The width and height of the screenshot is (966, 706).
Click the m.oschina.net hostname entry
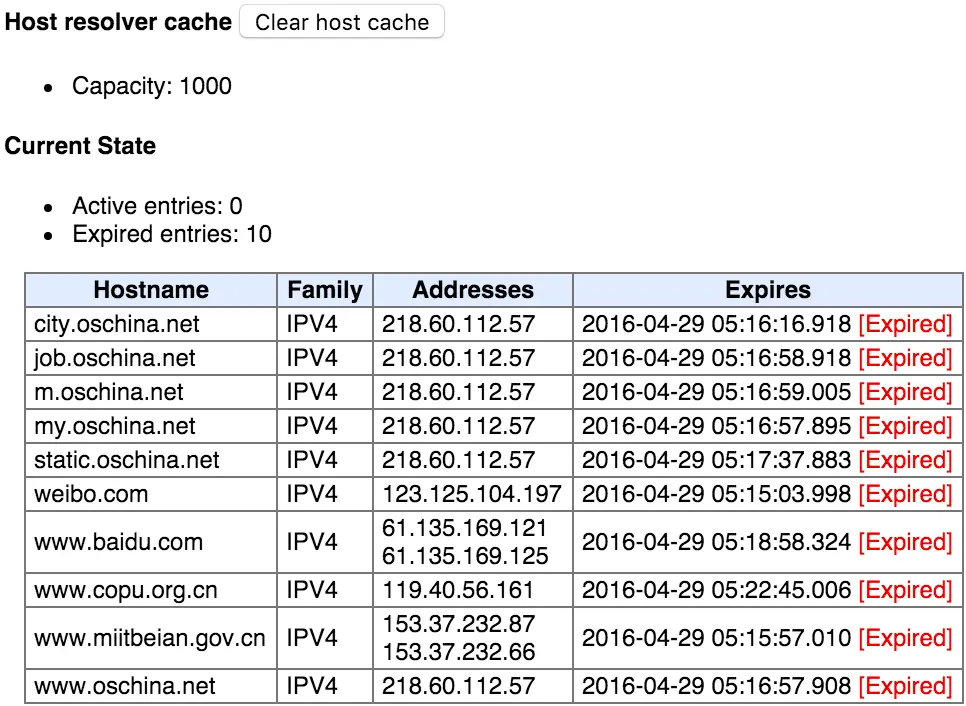(109, 392)
